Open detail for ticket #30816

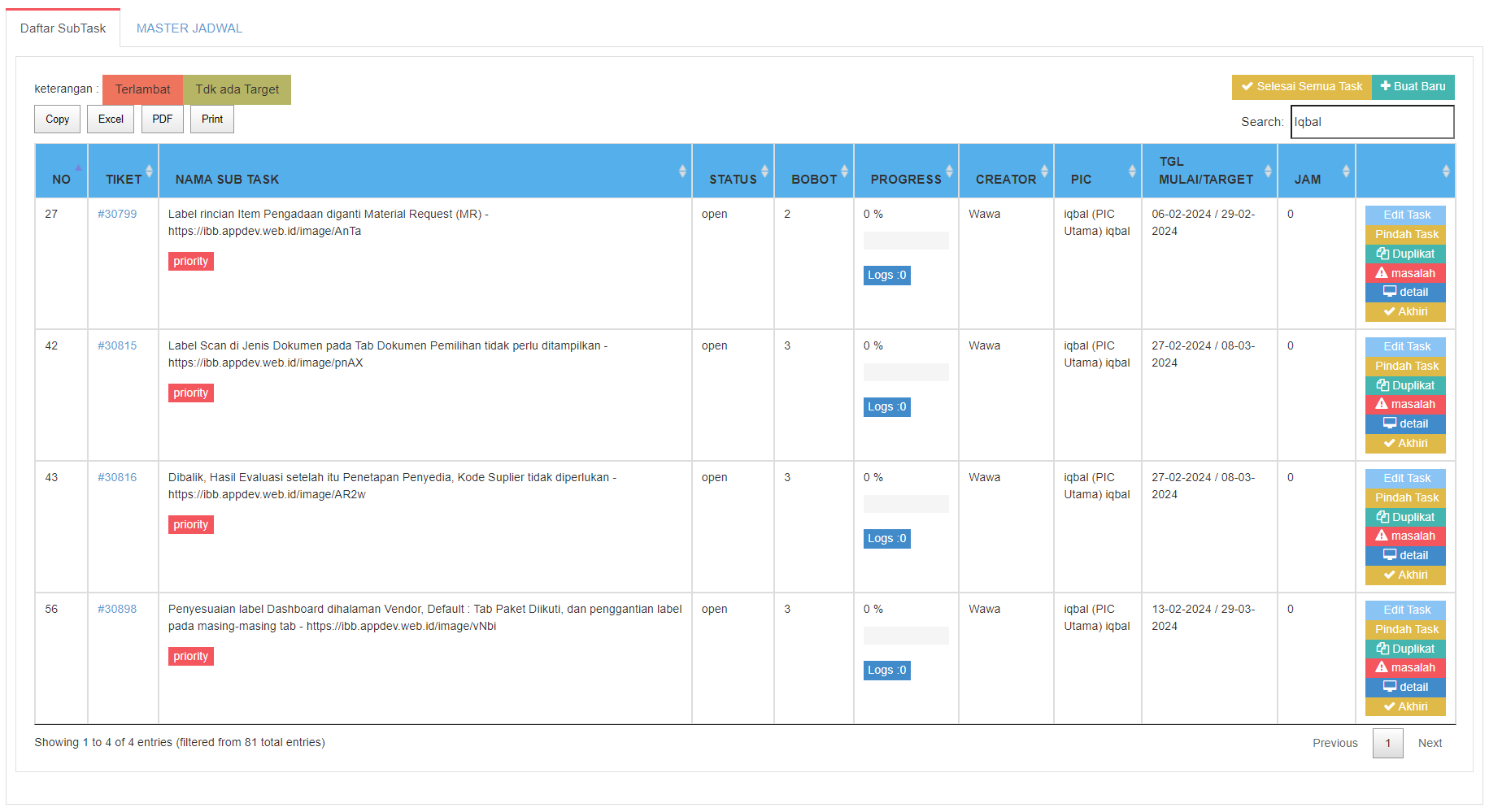point(1404,555)
